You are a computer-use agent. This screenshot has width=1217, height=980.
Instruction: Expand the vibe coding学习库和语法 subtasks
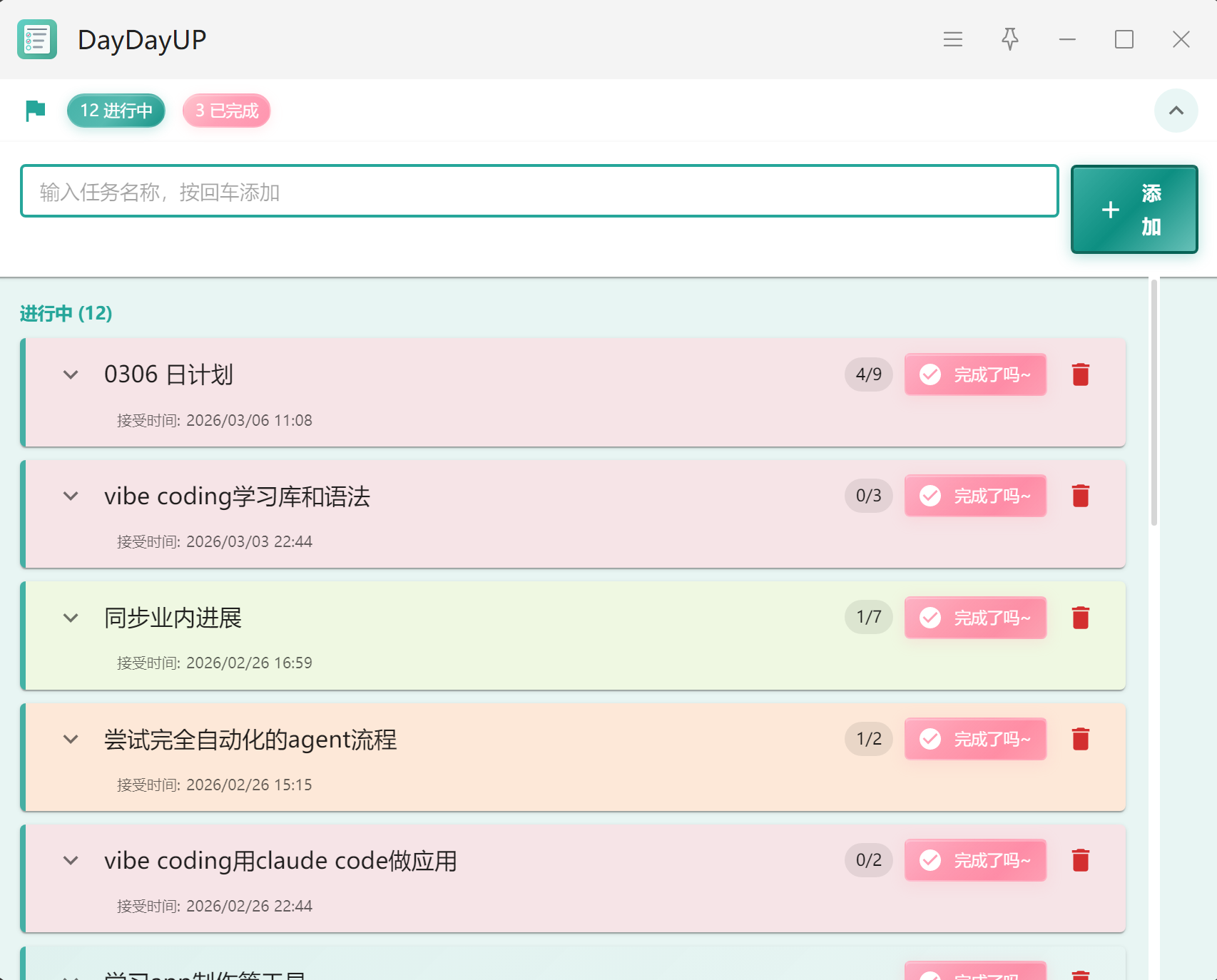[71, 496]
